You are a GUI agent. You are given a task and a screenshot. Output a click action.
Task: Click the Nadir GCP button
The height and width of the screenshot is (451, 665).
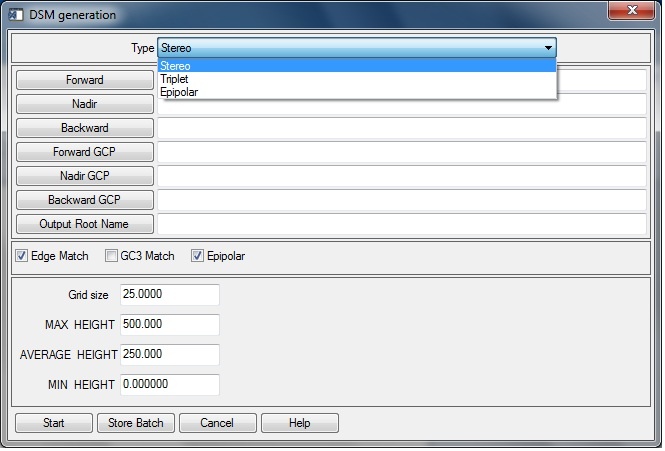pyautogui.click(x=85, y=176)
